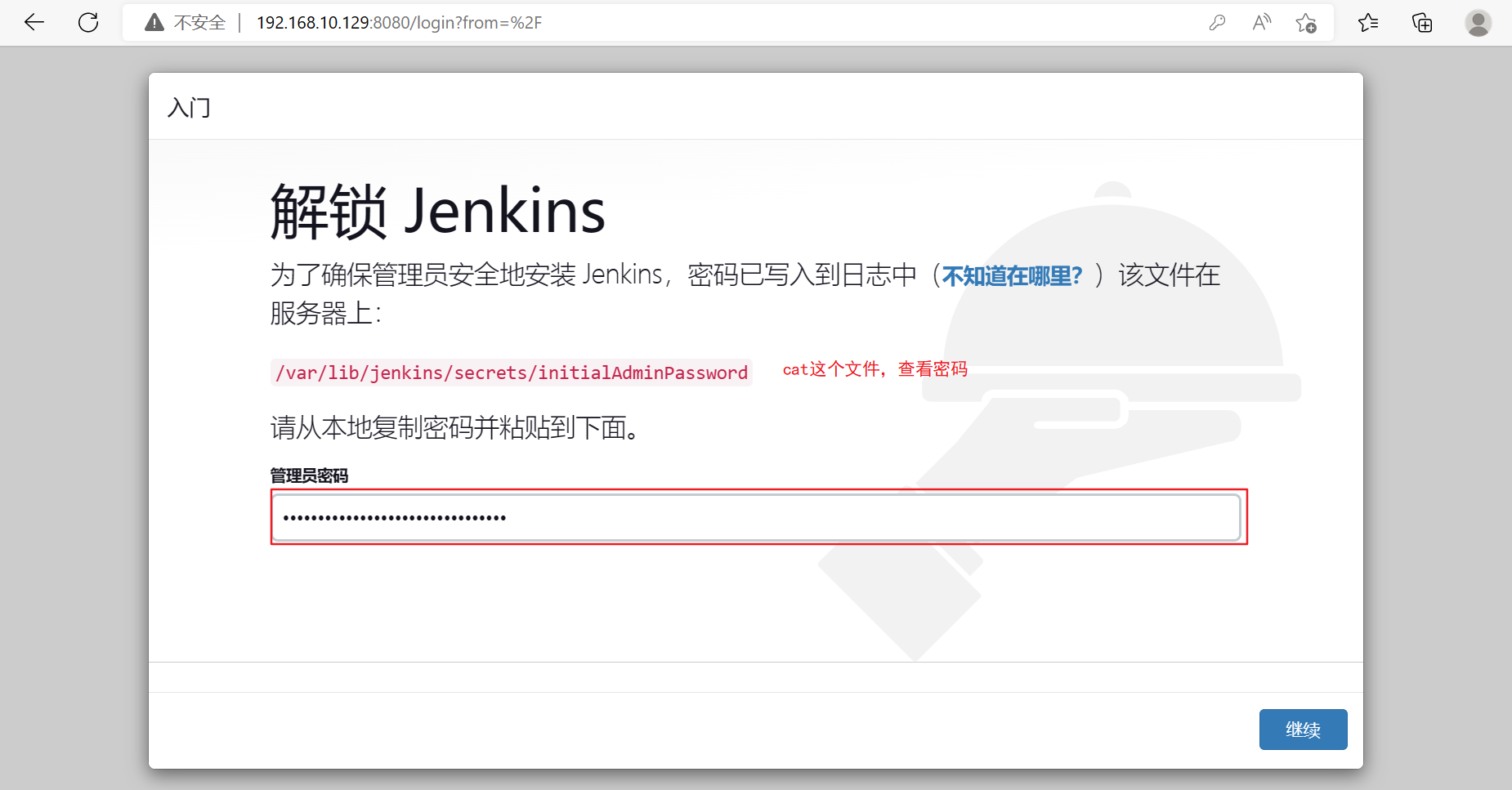Click the 管理员密码 field label
Image resolution: width=1512 pixels, height=790 pixels.
pos(309,475)
